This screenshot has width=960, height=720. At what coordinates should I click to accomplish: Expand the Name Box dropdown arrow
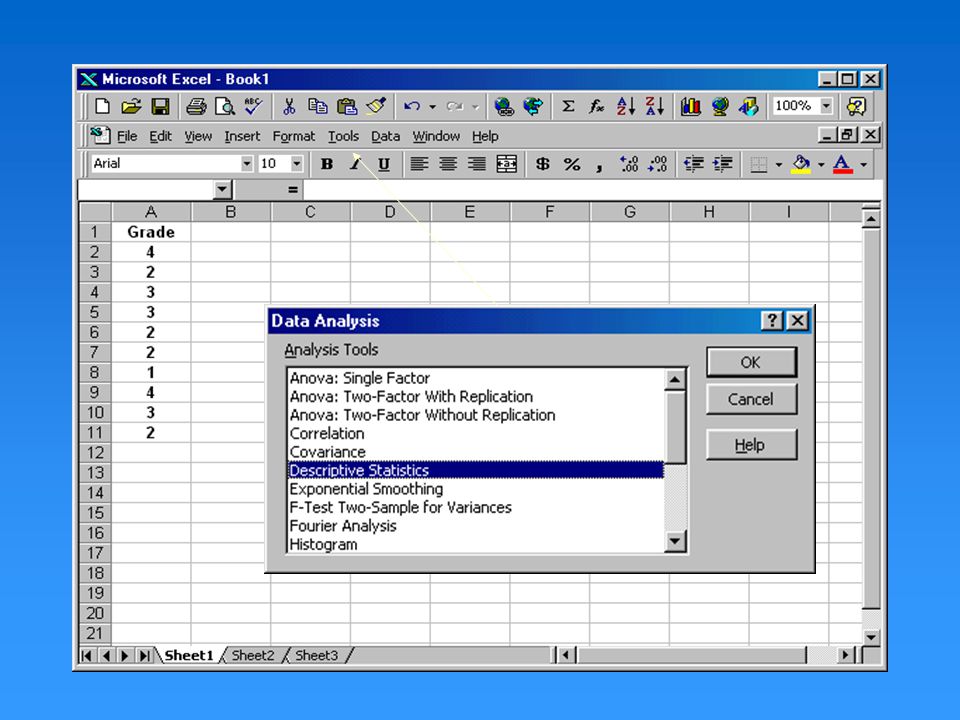(223, 189)
